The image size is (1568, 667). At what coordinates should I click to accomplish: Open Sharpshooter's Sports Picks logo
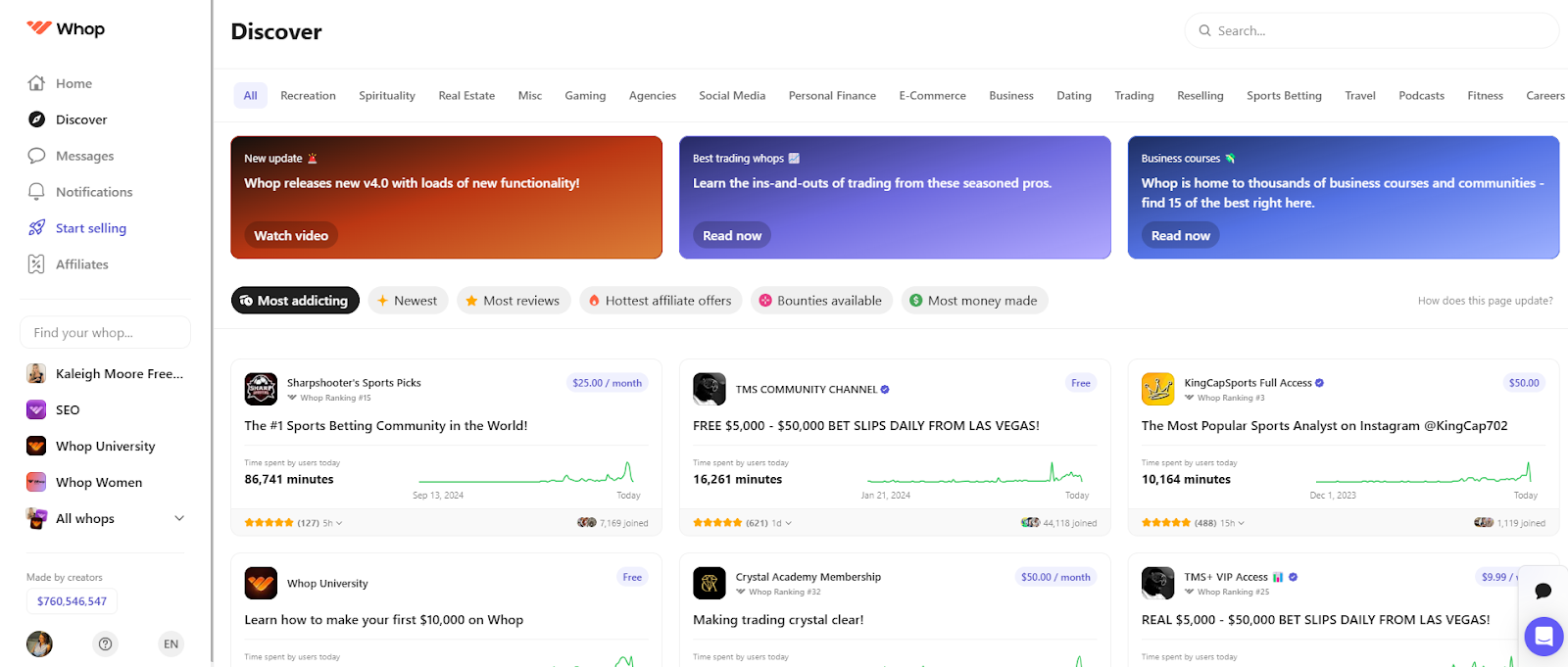(261, 389)
